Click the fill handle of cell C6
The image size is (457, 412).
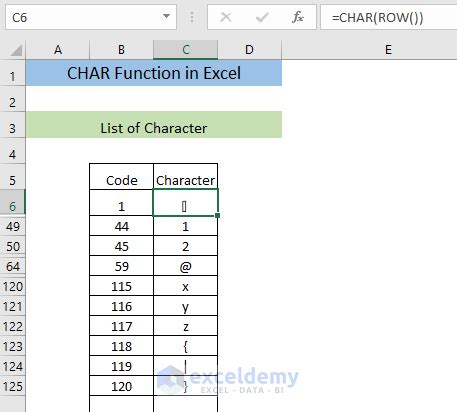[x=217, y=216]
